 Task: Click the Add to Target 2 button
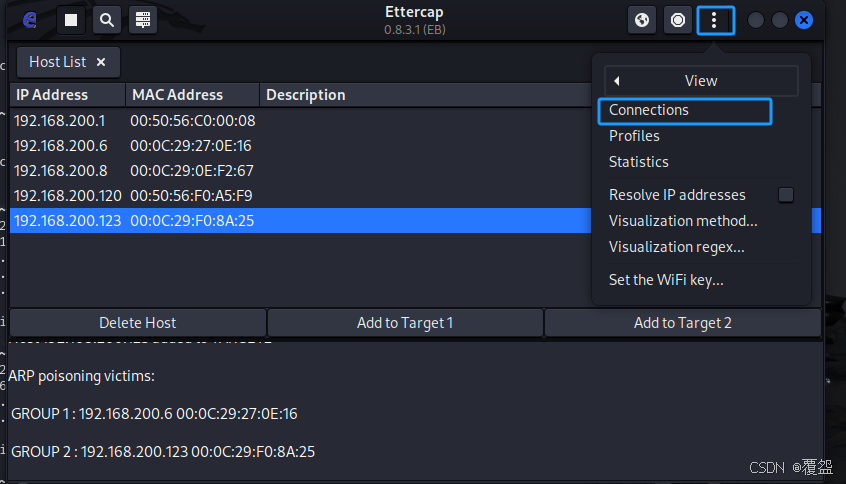683,323
